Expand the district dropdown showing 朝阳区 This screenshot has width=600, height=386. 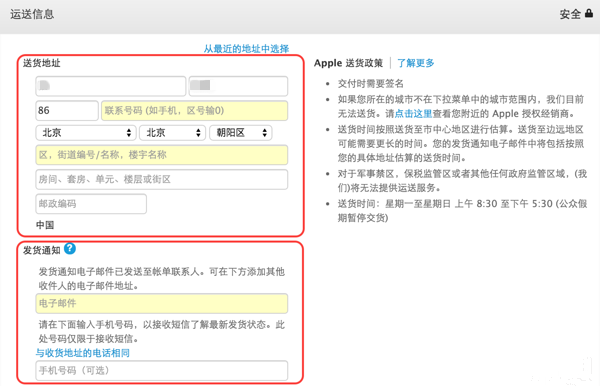[241, 133]
